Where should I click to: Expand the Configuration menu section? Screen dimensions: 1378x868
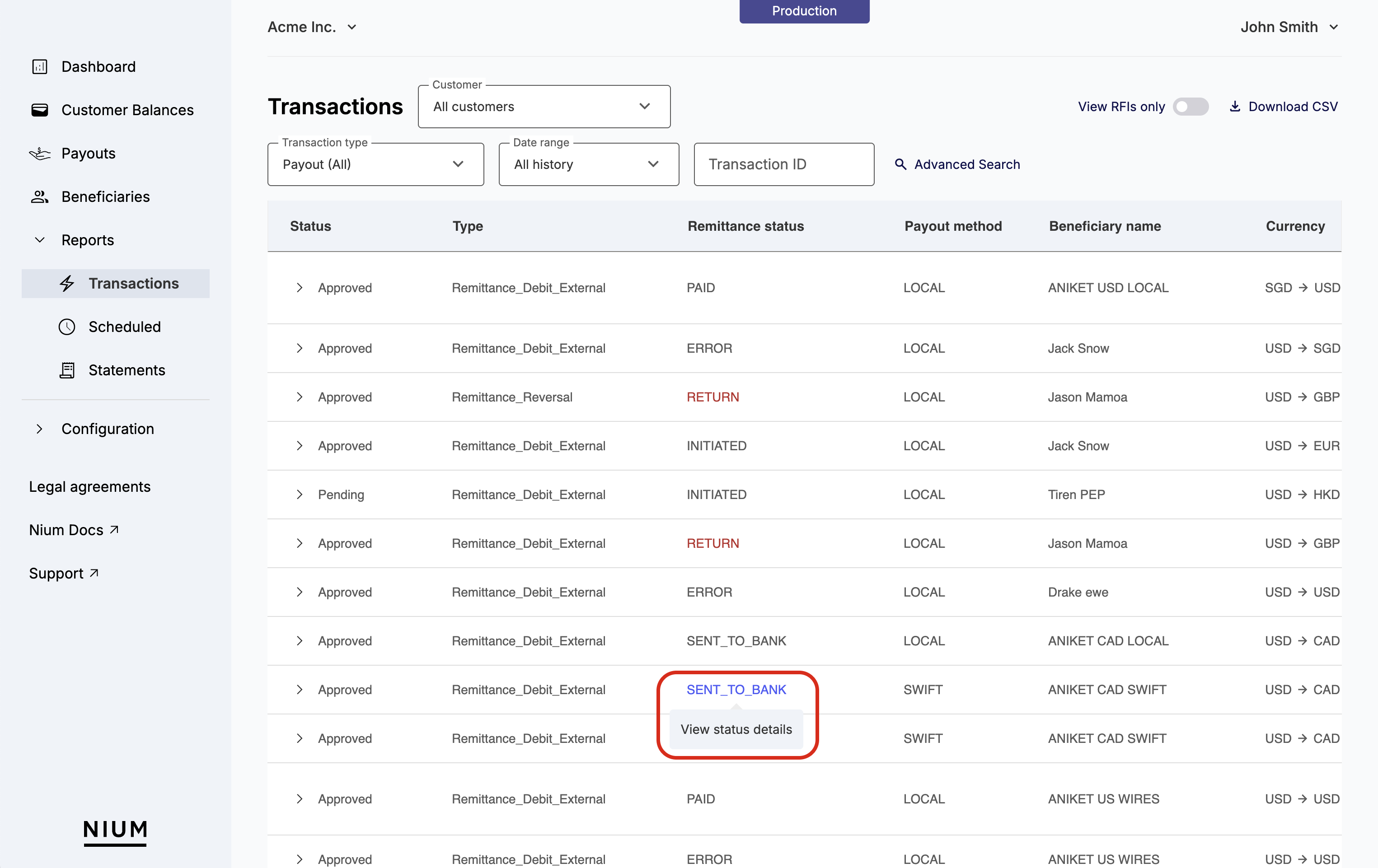(39, 429)
